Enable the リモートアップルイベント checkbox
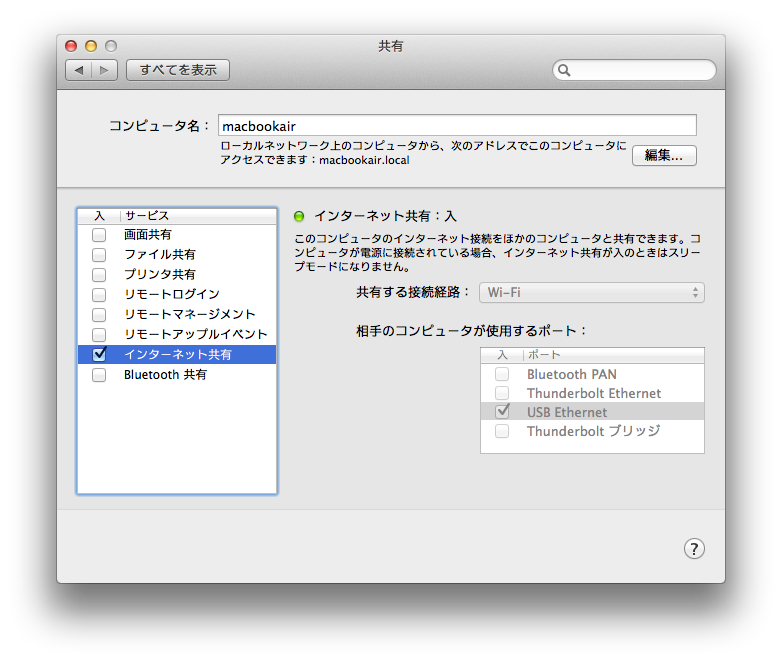This screenshot has height=662, width=782. pyautogui.click(x=99, y=334)
